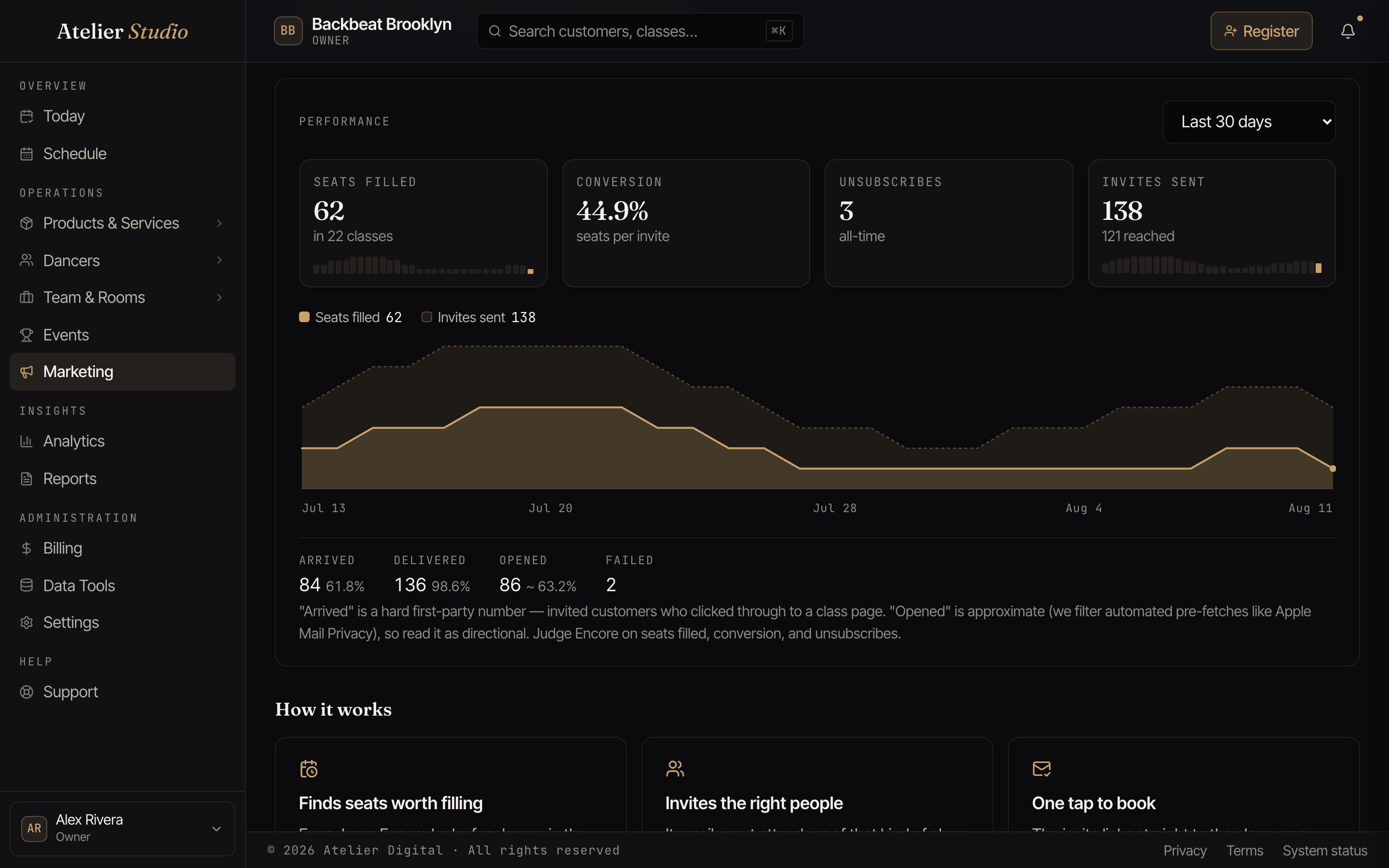Expand the Dancers submenu chevron
Image resolution: width=1389 pixels, height=868 pixels.
coord(219,260)
